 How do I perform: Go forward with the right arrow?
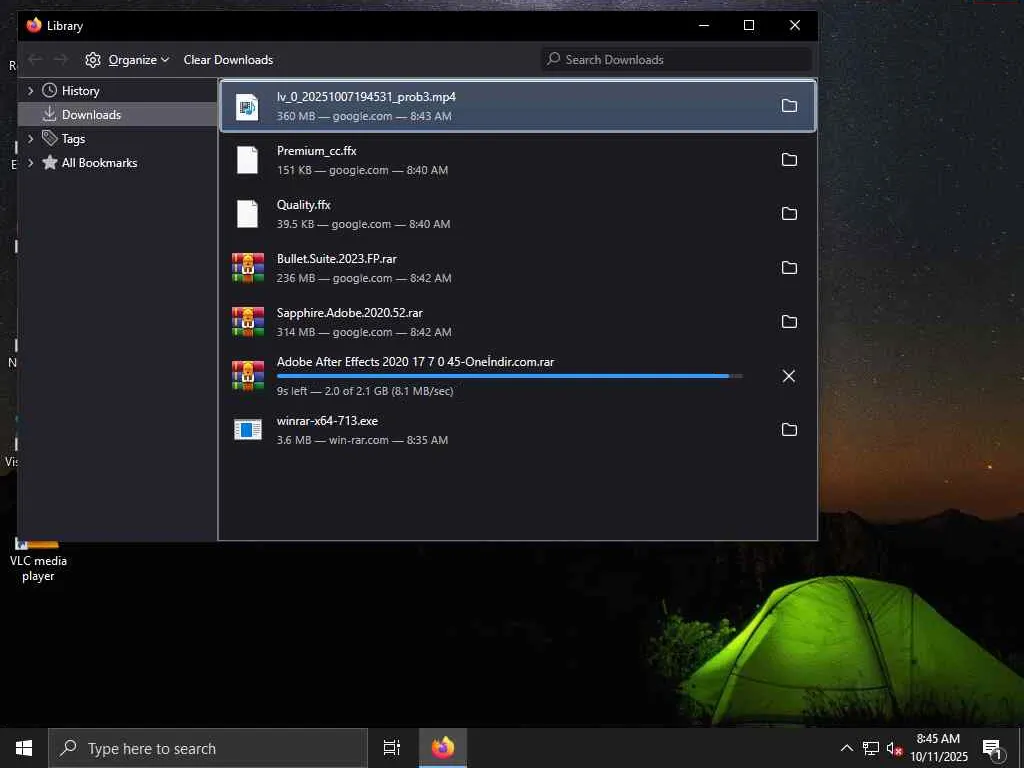61,60
